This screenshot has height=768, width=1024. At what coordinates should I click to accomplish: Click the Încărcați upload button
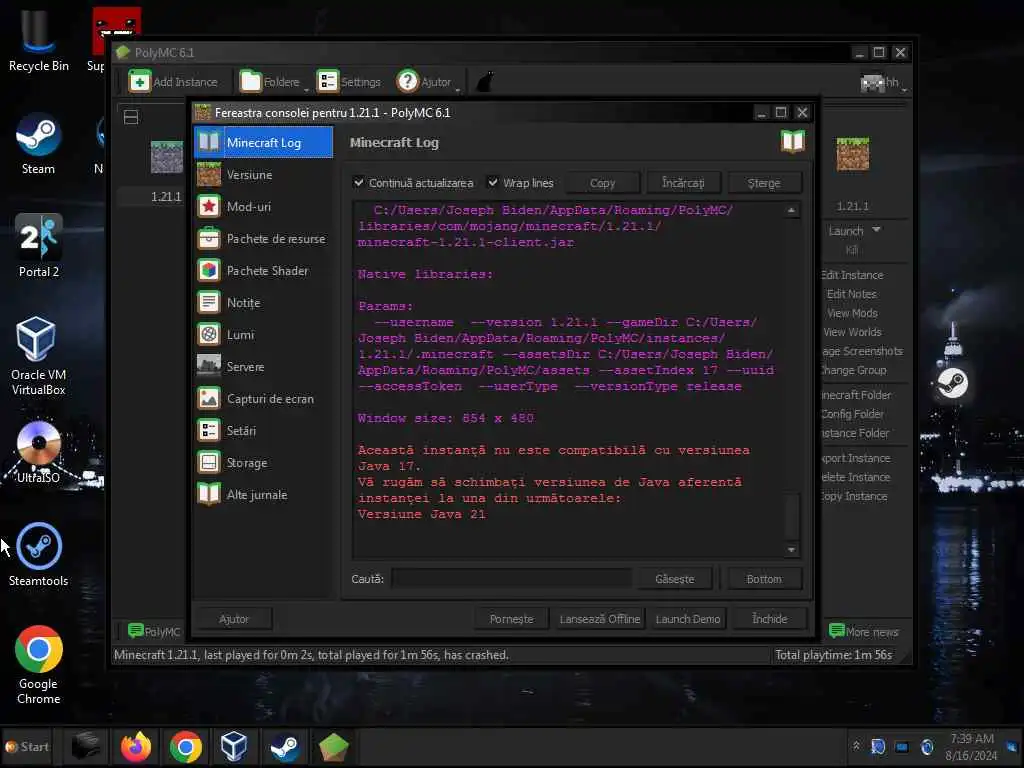[x=683, y=183]
